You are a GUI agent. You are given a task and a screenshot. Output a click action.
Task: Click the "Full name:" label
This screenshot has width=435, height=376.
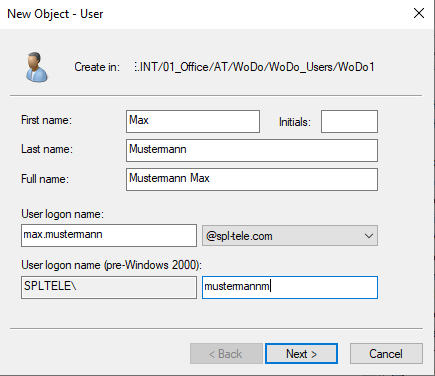45,179
